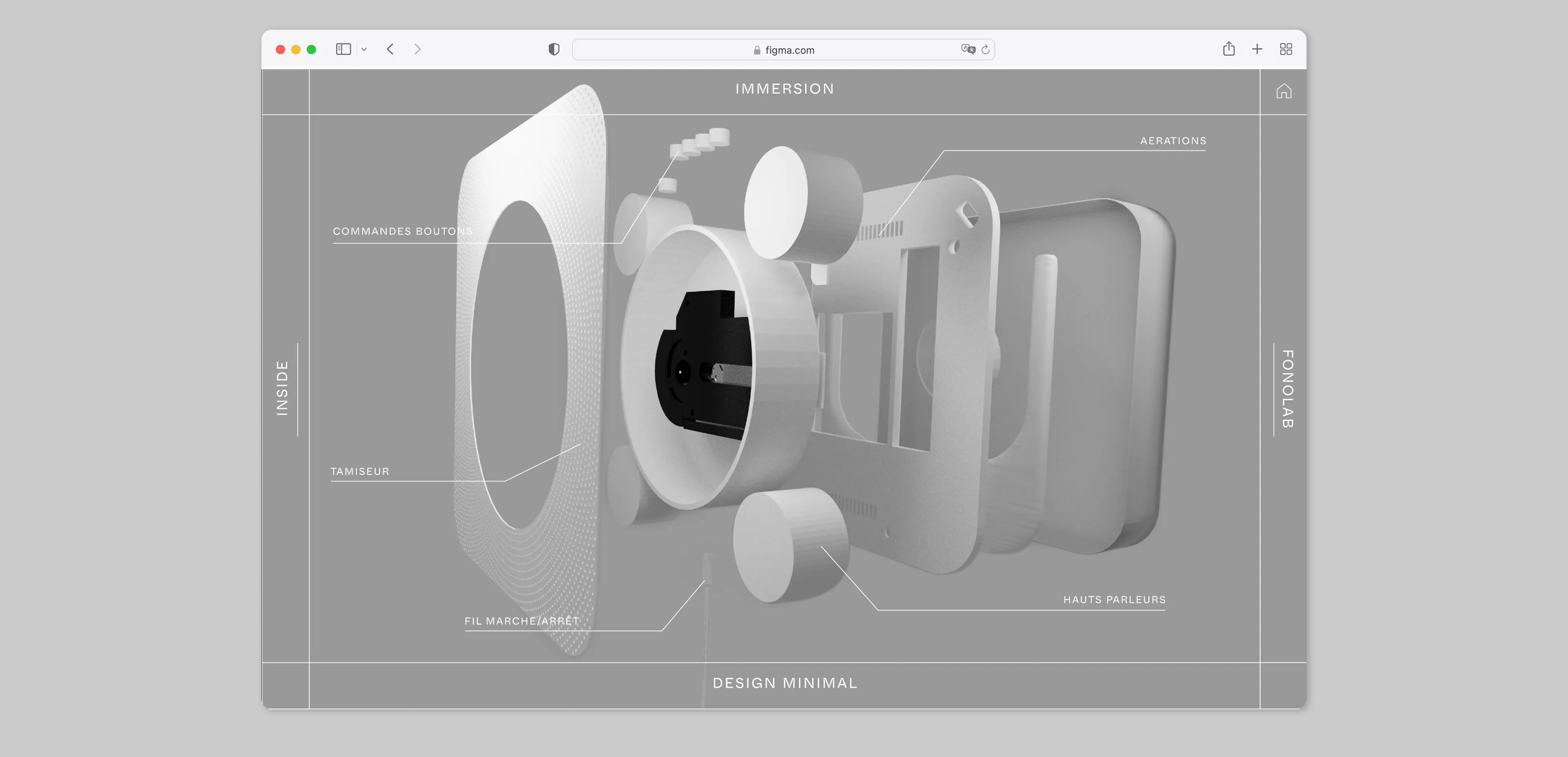
Task: Click the AERATIONS callout label
Action: (1172, 141)
